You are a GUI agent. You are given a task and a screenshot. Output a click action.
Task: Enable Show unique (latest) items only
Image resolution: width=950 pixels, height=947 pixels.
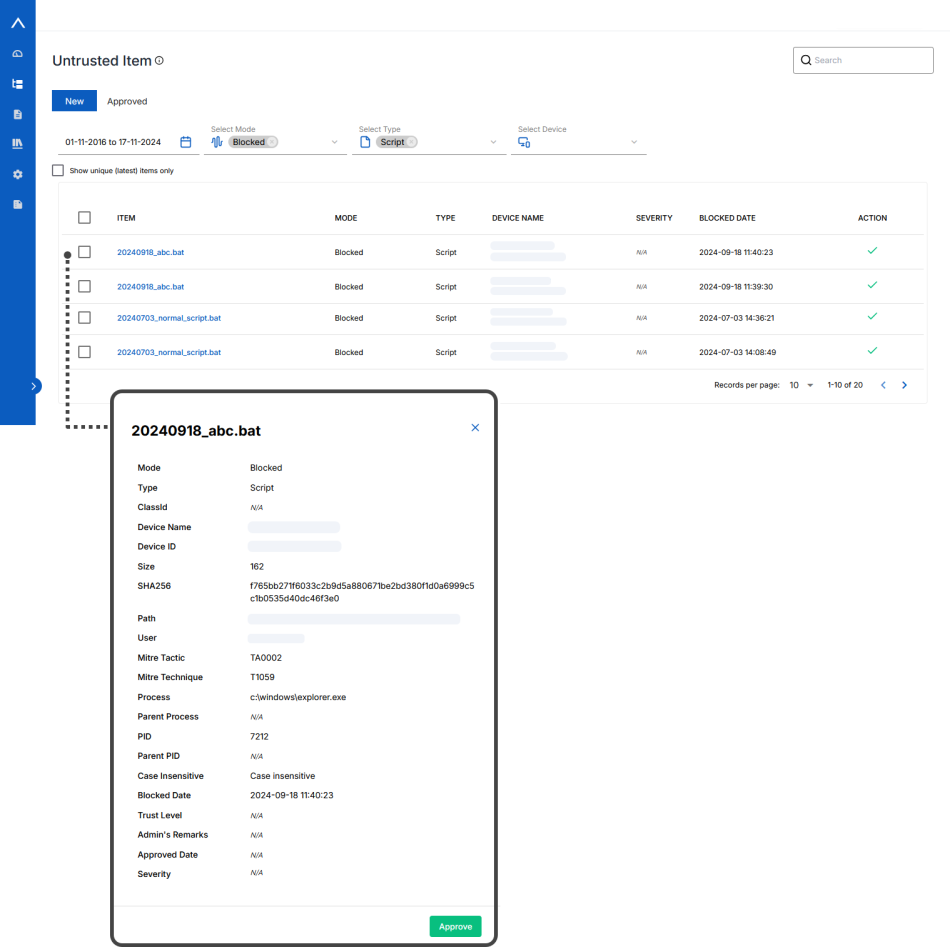[x=58, y=171]
